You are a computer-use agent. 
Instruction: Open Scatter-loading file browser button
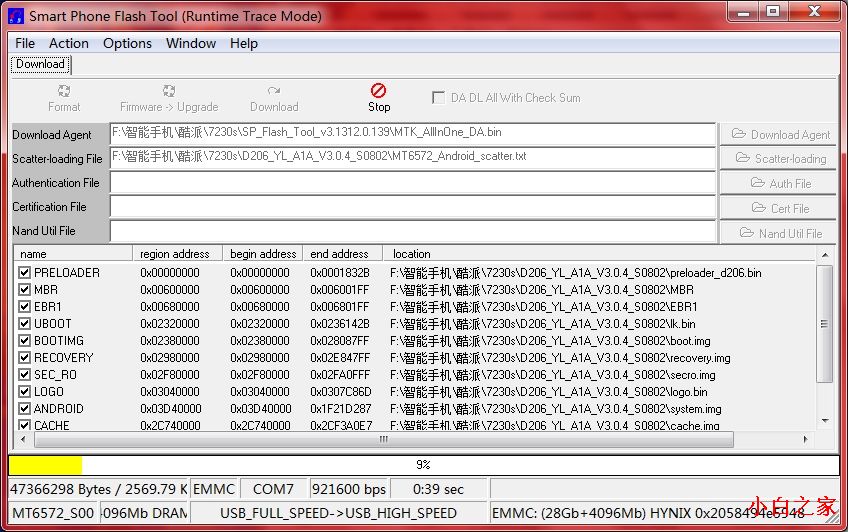tap(778, 158)
